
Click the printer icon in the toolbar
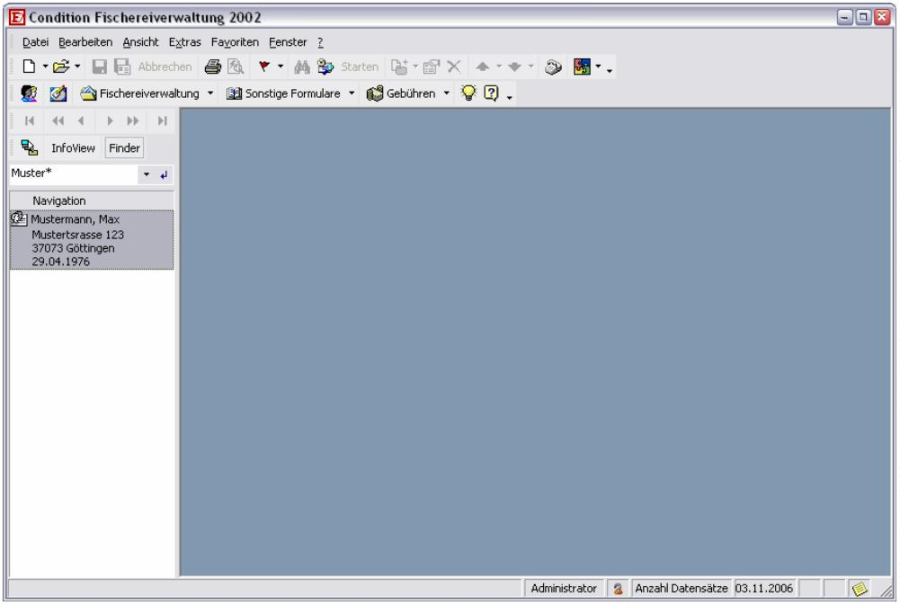(x=213, y=68)
